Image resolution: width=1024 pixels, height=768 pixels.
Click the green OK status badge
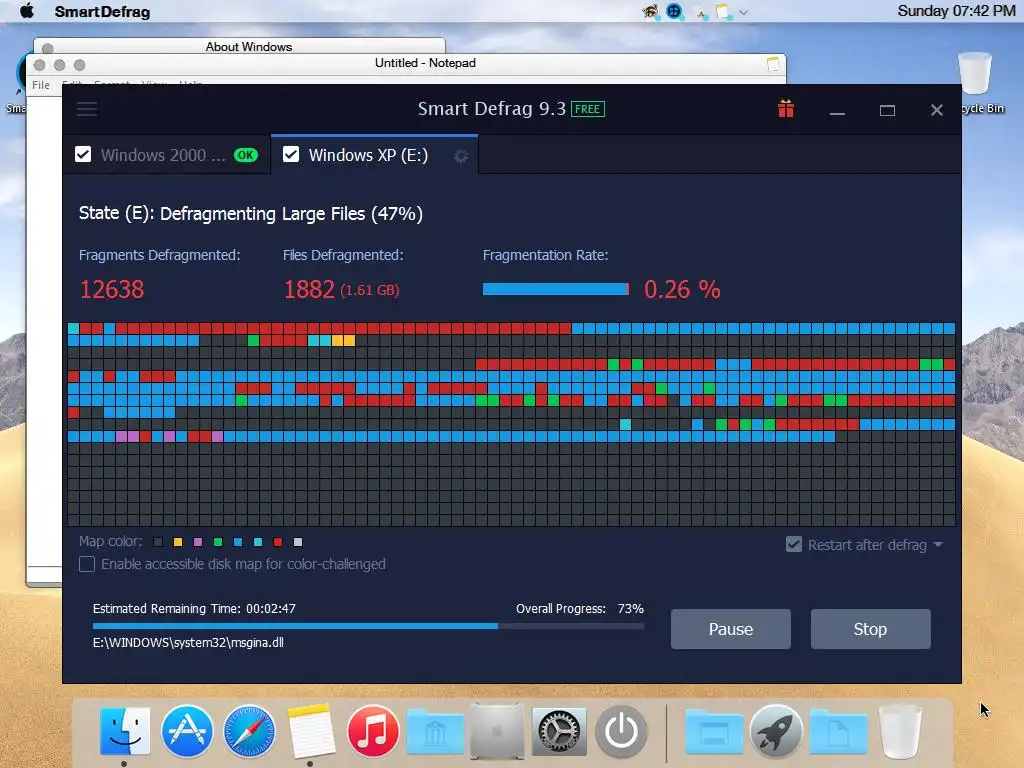(246, 155)
